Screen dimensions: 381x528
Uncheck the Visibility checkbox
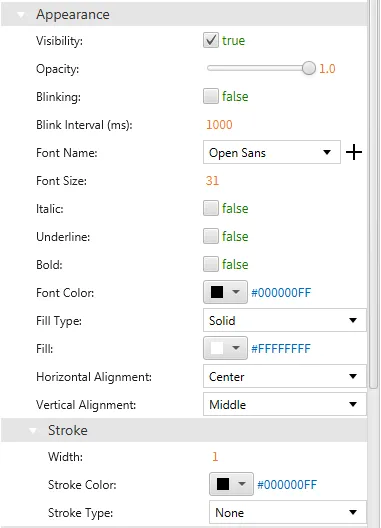click(x=211, y=40)
